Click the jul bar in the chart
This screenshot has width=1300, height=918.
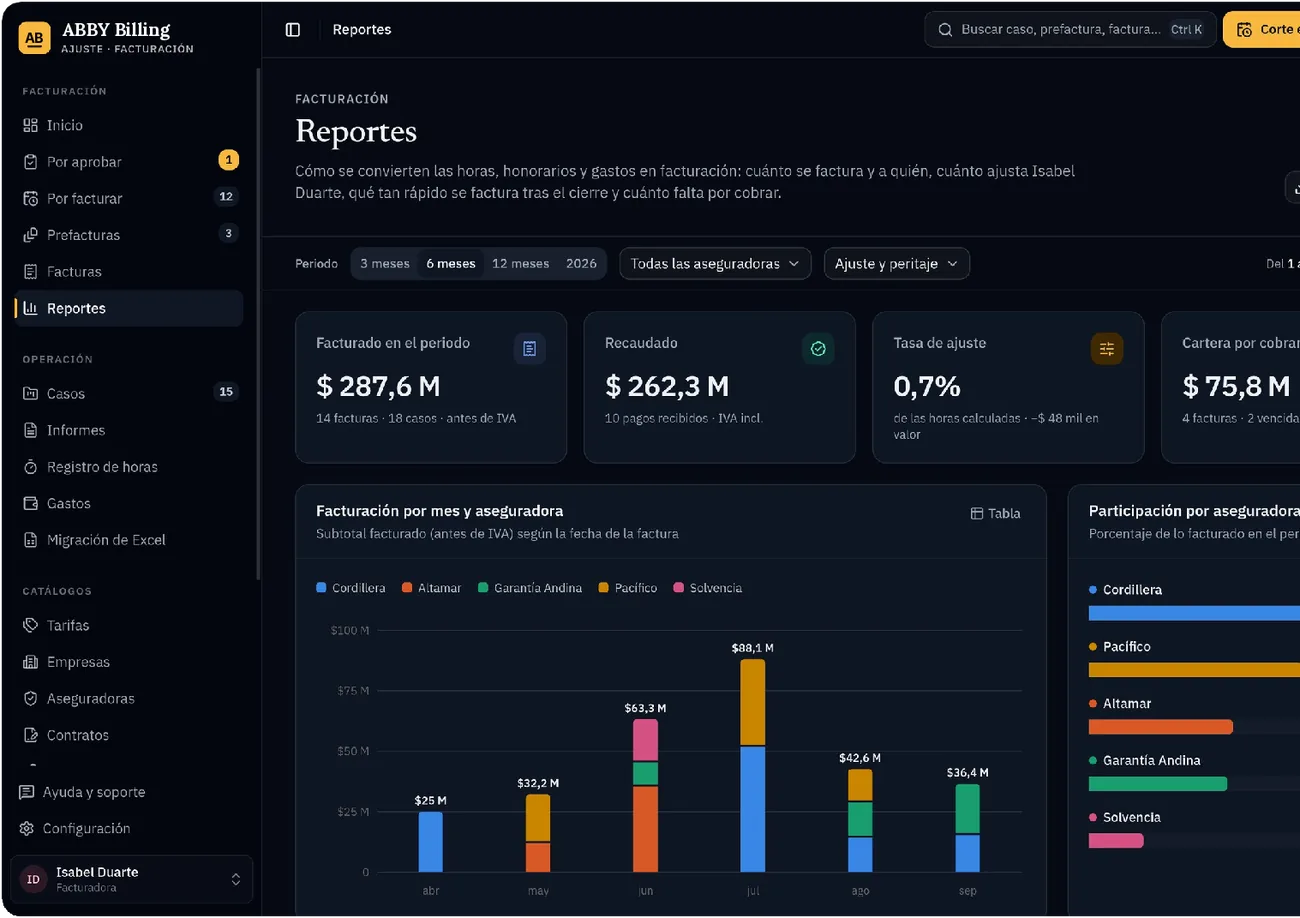click(753, 766)
